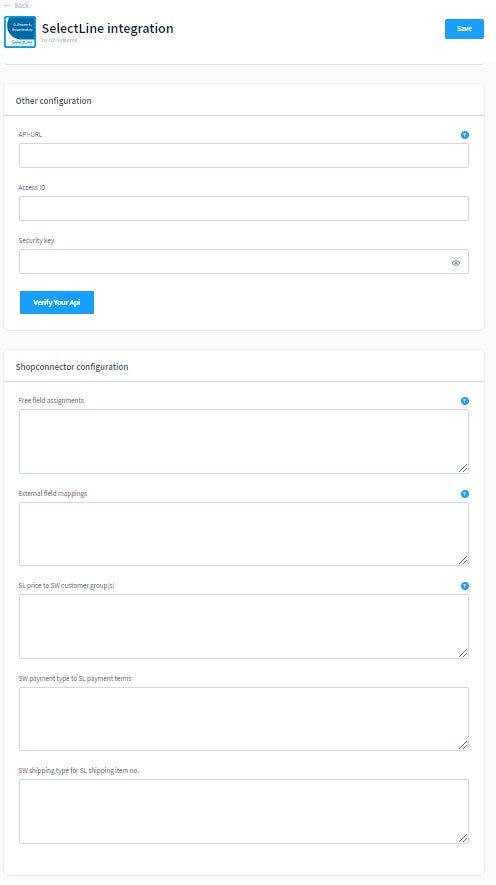496x885 pixels.
Task: Save the SelectLine integration settings
Action: (464, 29)
